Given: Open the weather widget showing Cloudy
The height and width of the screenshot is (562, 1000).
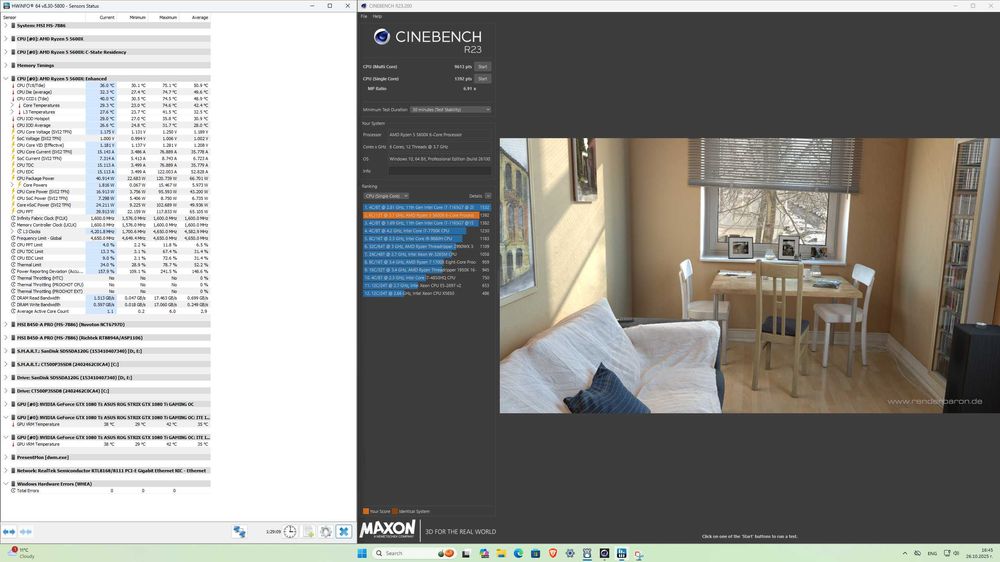Looking at the screenshot, I should 20,552.
